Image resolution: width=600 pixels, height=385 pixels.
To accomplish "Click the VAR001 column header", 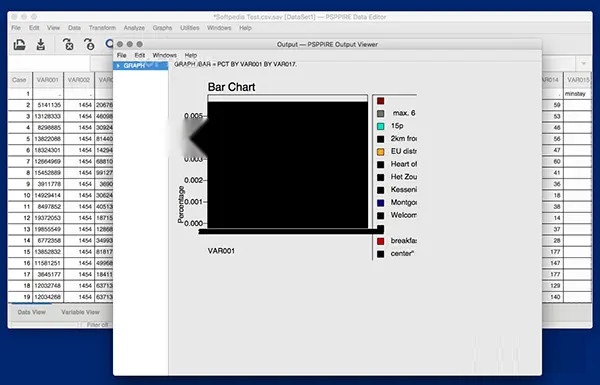I will click(48, 80).
